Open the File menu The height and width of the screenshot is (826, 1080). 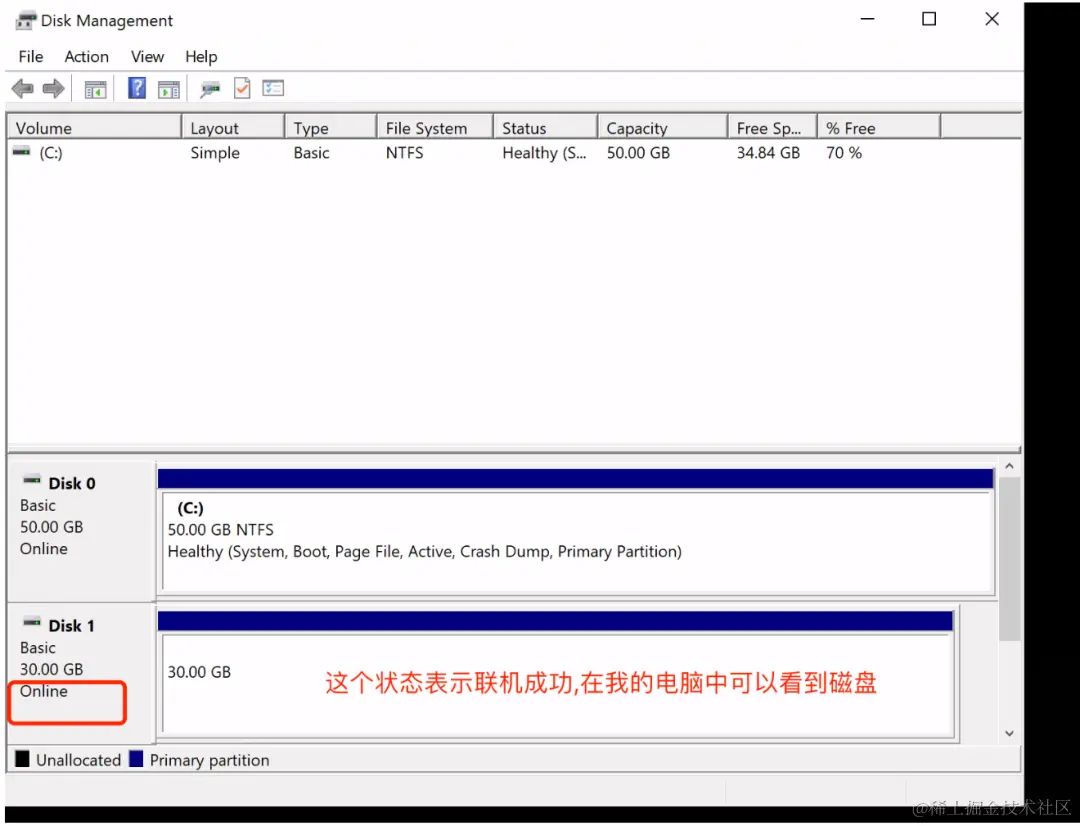[x=31, y=56]
